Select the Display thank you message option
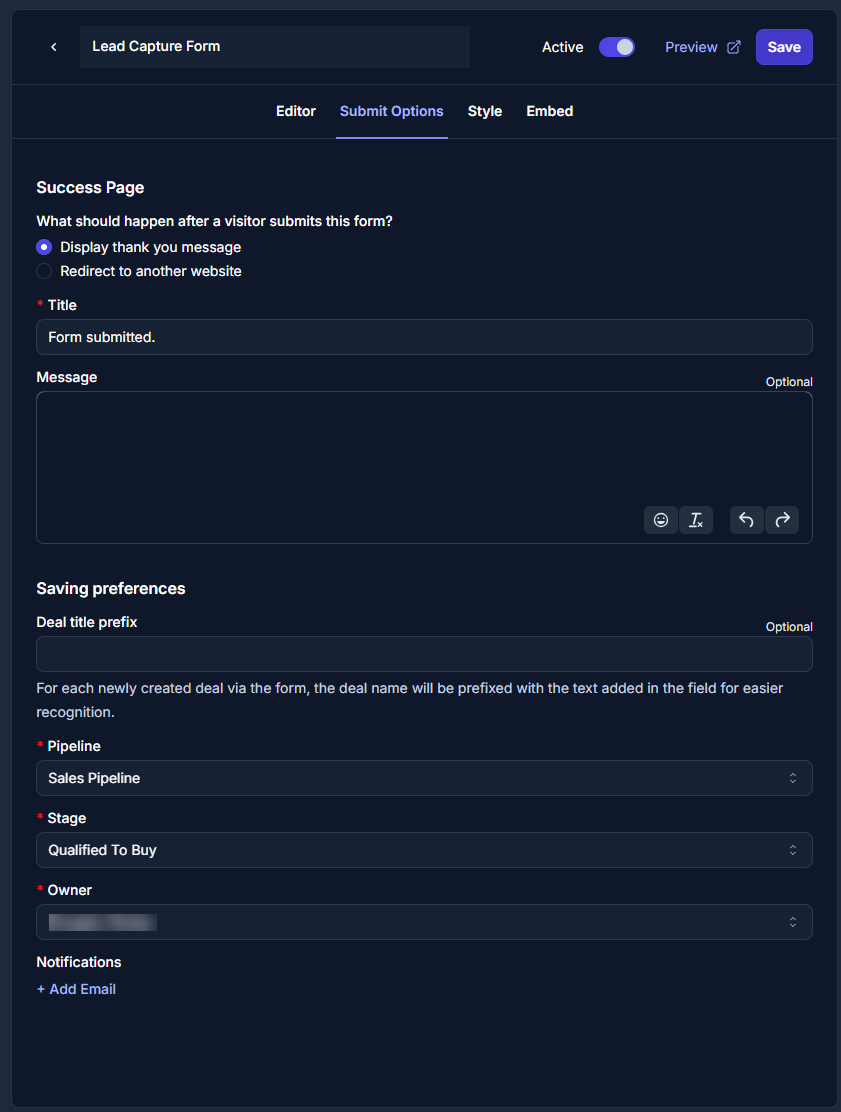This screenshot has width=841, height=1112. [43, 247]
